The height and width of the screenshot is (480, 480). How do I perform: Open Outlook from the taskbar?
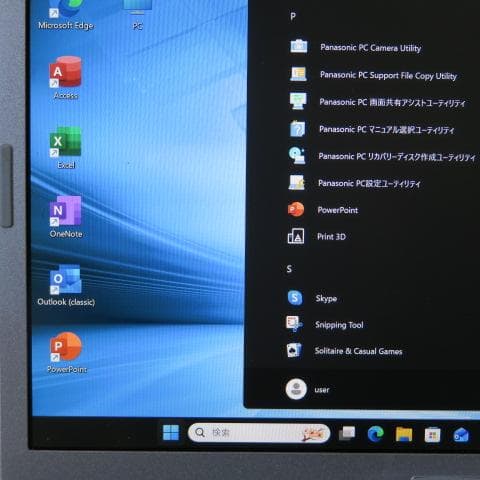pos(461,435)
